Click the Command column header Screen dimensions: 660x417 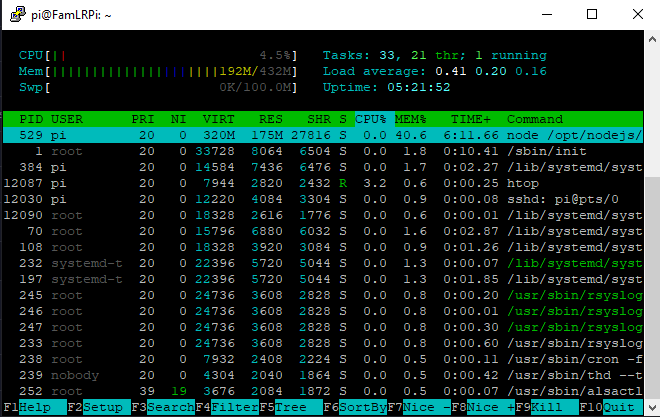tap(535, 120)
